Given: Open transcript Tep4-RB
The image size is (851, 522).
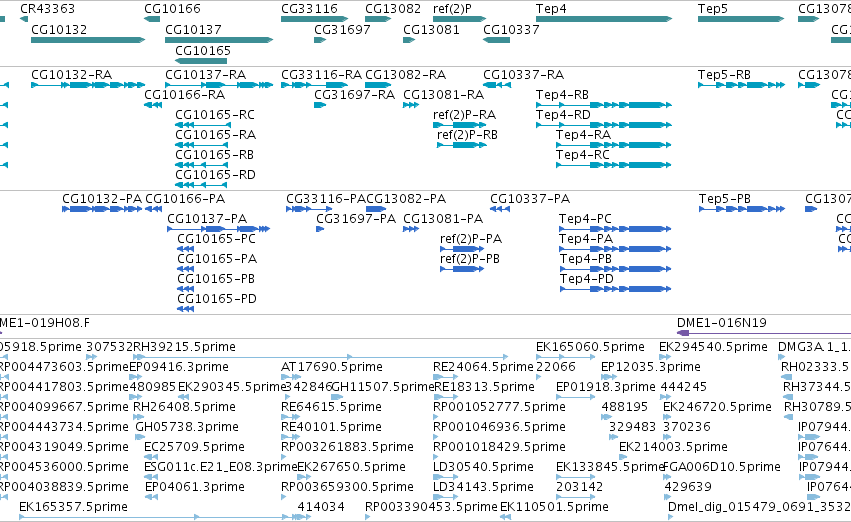Looking at the screenshot, I should pos(562,94).
